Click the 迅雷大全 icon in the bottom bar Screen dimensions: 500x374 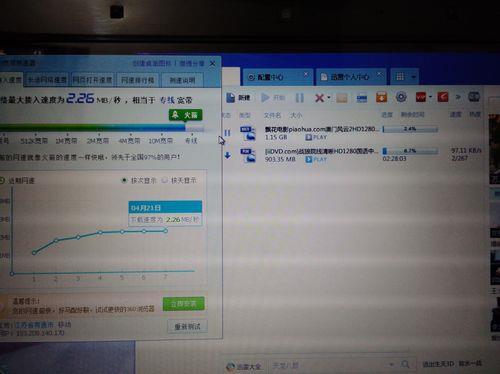click(230, 366)
